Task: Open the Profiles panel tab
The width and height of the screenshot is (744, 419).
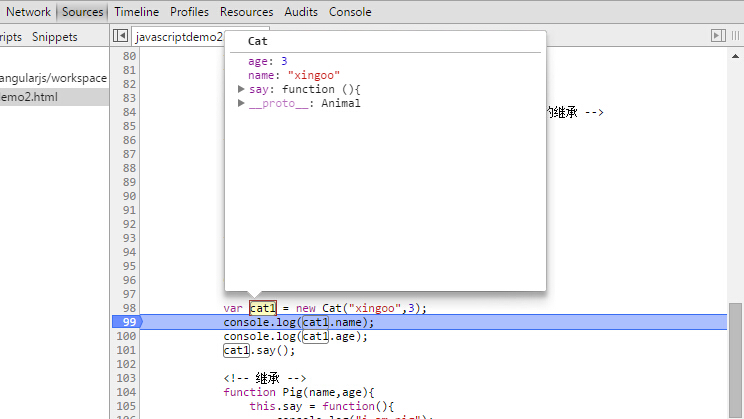Action: pos(189,12)
